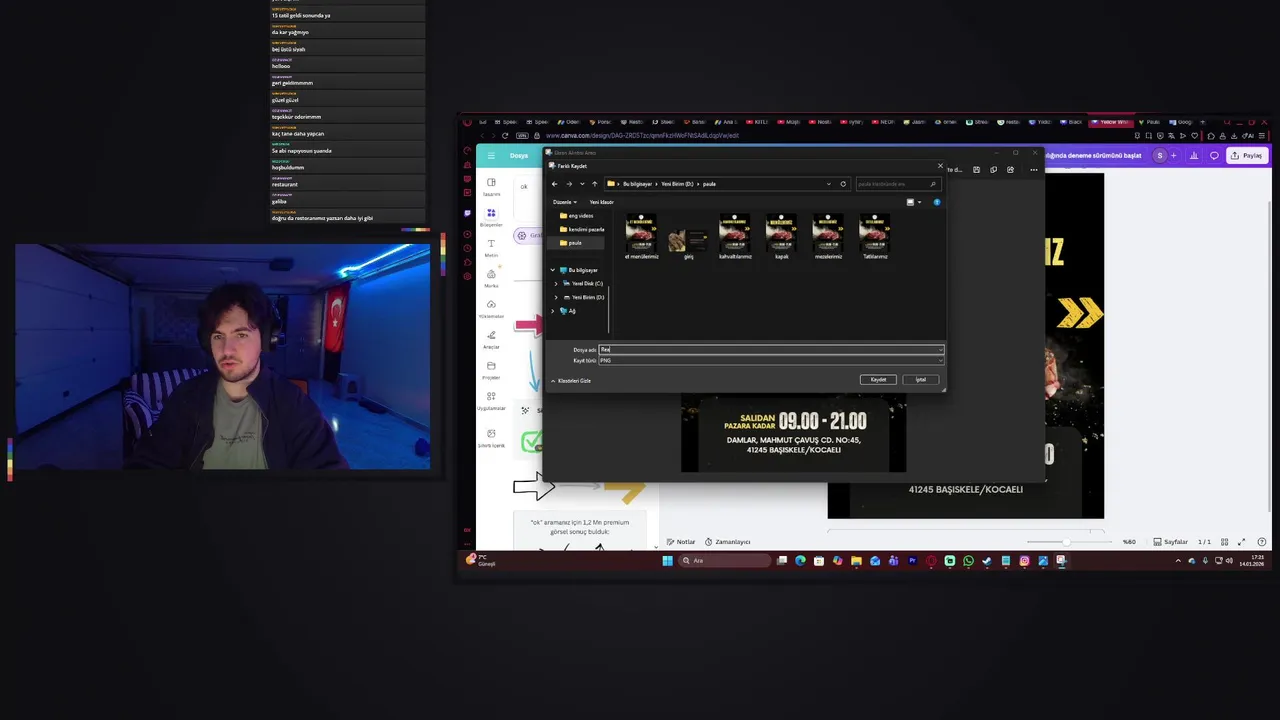Open Sihirli İçerik in Canva sidebar

(491, 438)
